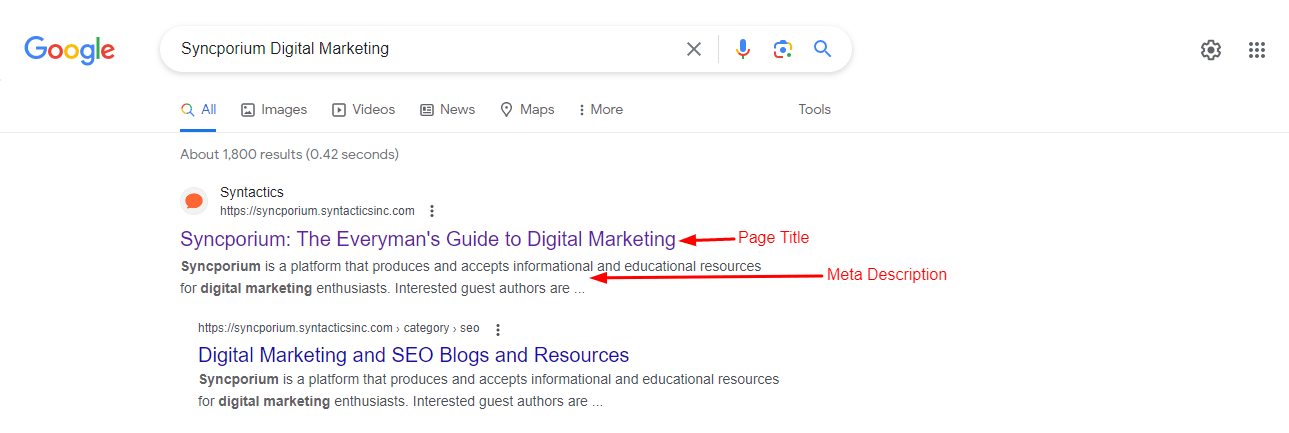
Task: Open settings gear icon
Action: click(x=1210, y=50)
